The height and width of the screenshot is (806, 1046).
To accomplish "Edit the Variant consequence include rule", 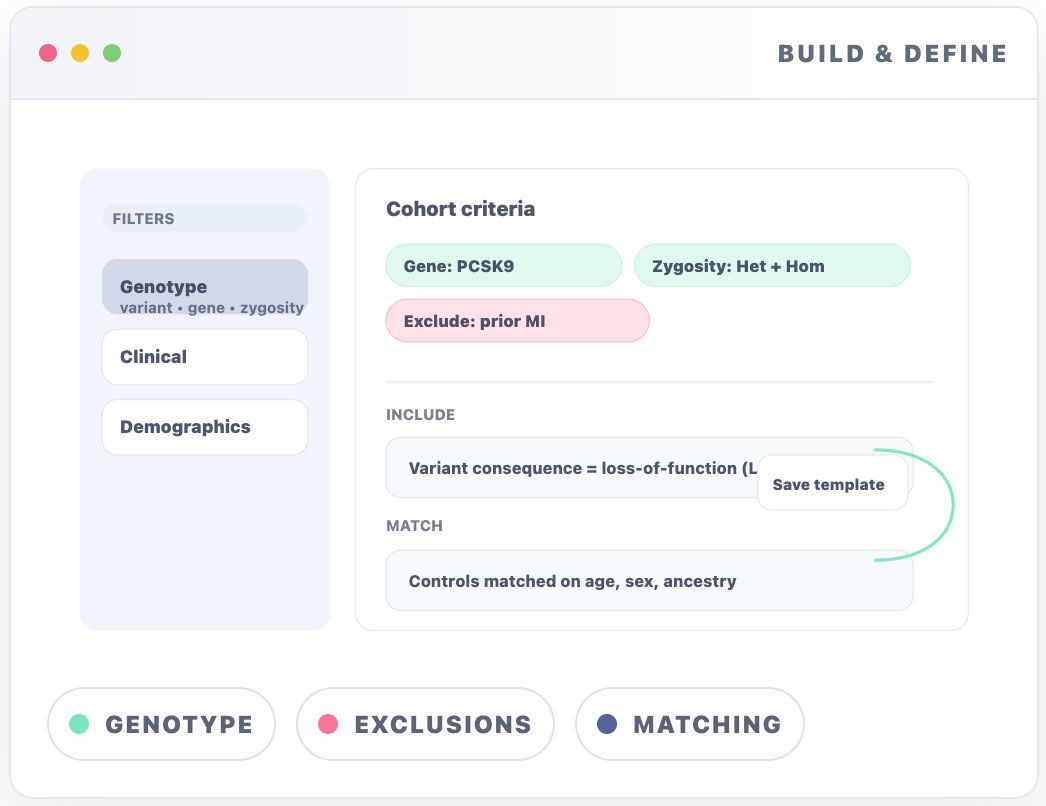I will point(570,468).
